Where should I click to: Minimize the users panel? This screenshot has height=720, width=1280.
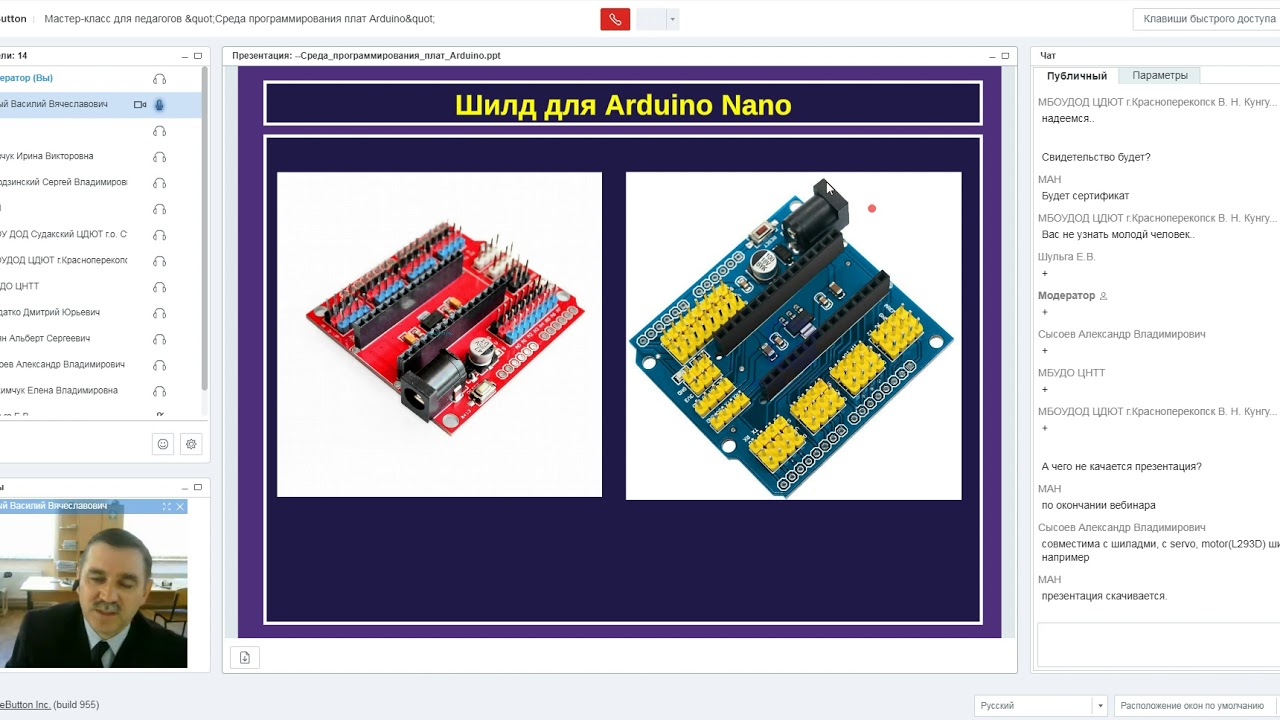pyautogui.click(x=185, y=56)
